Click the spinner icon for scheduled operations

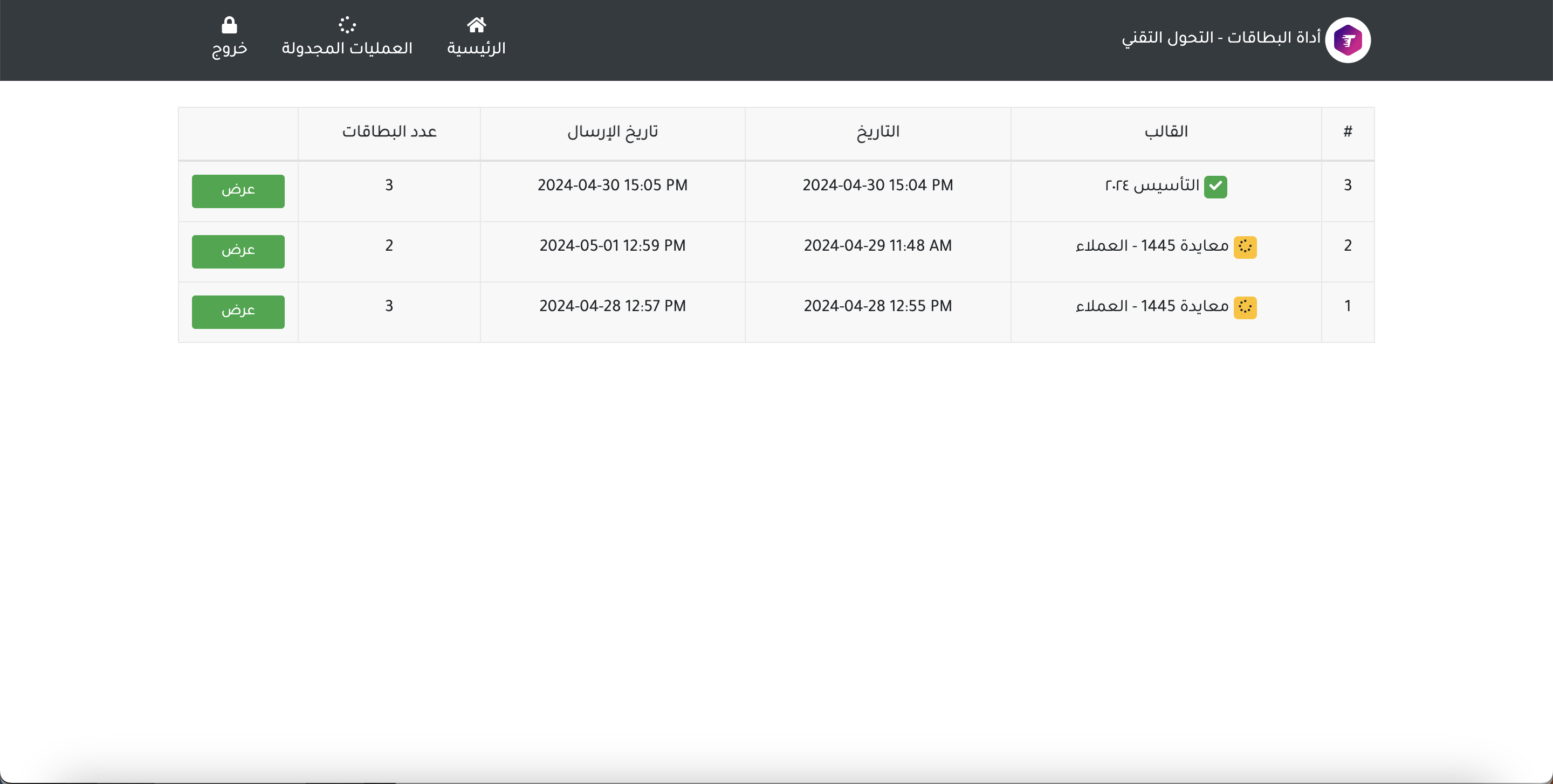point(347,25)
